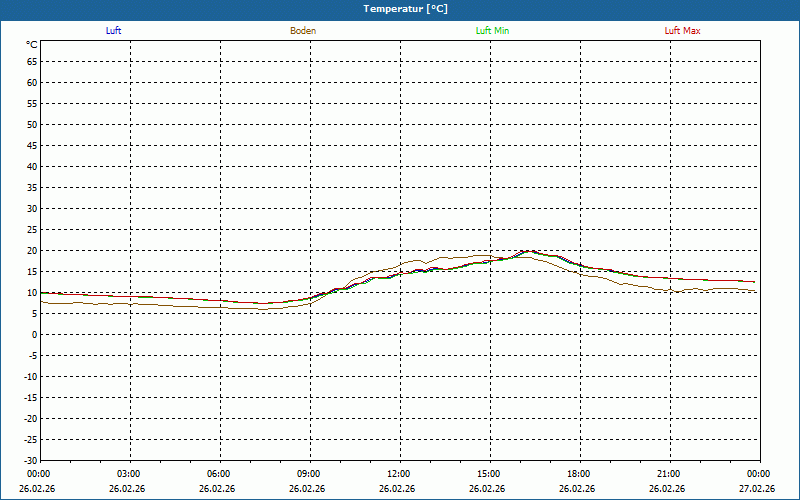The height and width of the screenshot is (500, 800).
Task: Click the brown Boden curve peak near 15:00
Action: click(x=482, y=255)
